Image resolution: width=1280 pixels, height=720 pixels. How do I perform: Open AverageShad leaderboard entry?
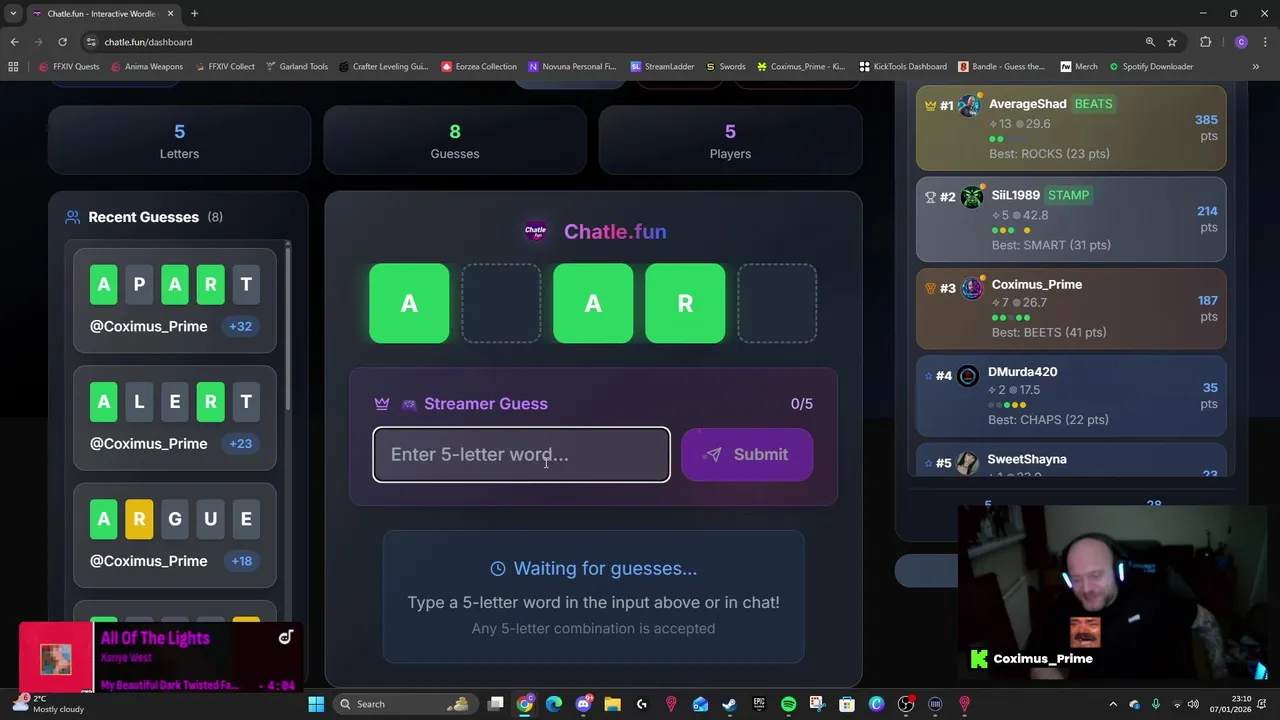pos(1071,128)
